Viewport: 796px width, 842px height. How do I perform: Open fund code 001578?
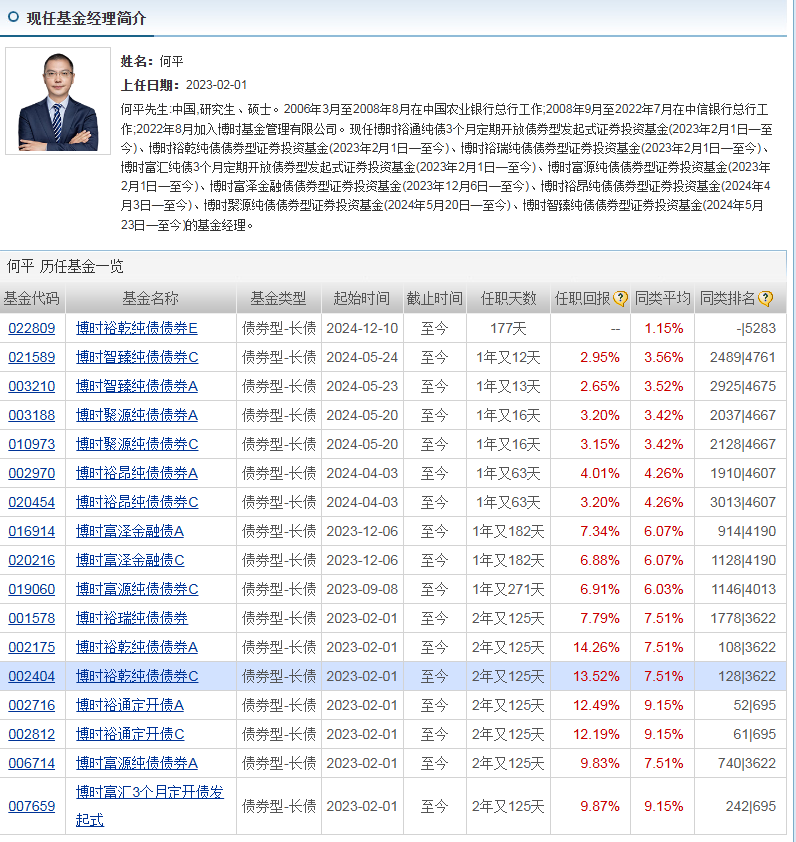(x=32, y=618)
